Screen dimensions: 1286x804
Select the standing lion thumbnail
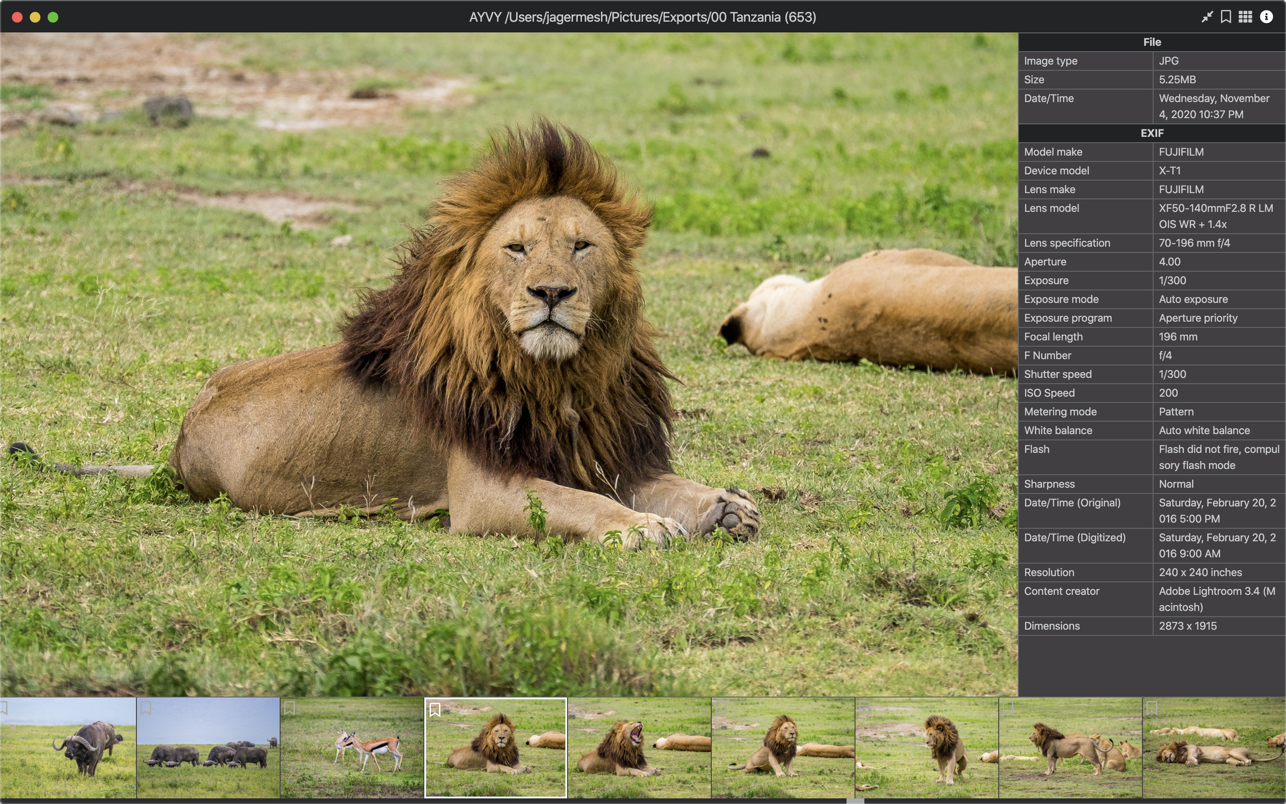927,748
